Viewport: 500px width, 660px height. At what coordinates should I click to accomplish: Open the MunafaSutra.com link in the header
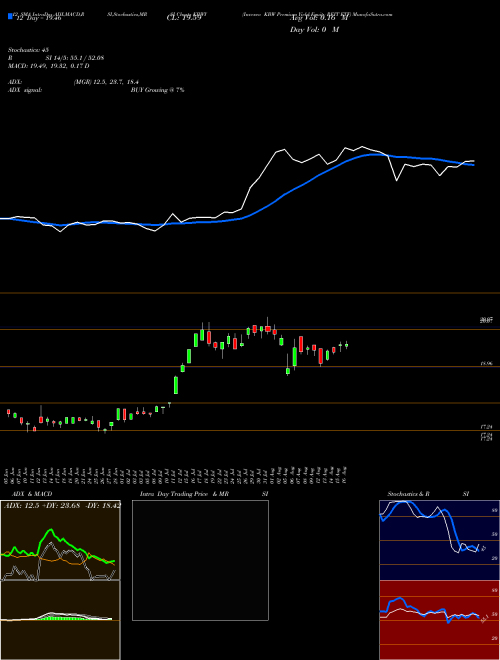(373, 14)
